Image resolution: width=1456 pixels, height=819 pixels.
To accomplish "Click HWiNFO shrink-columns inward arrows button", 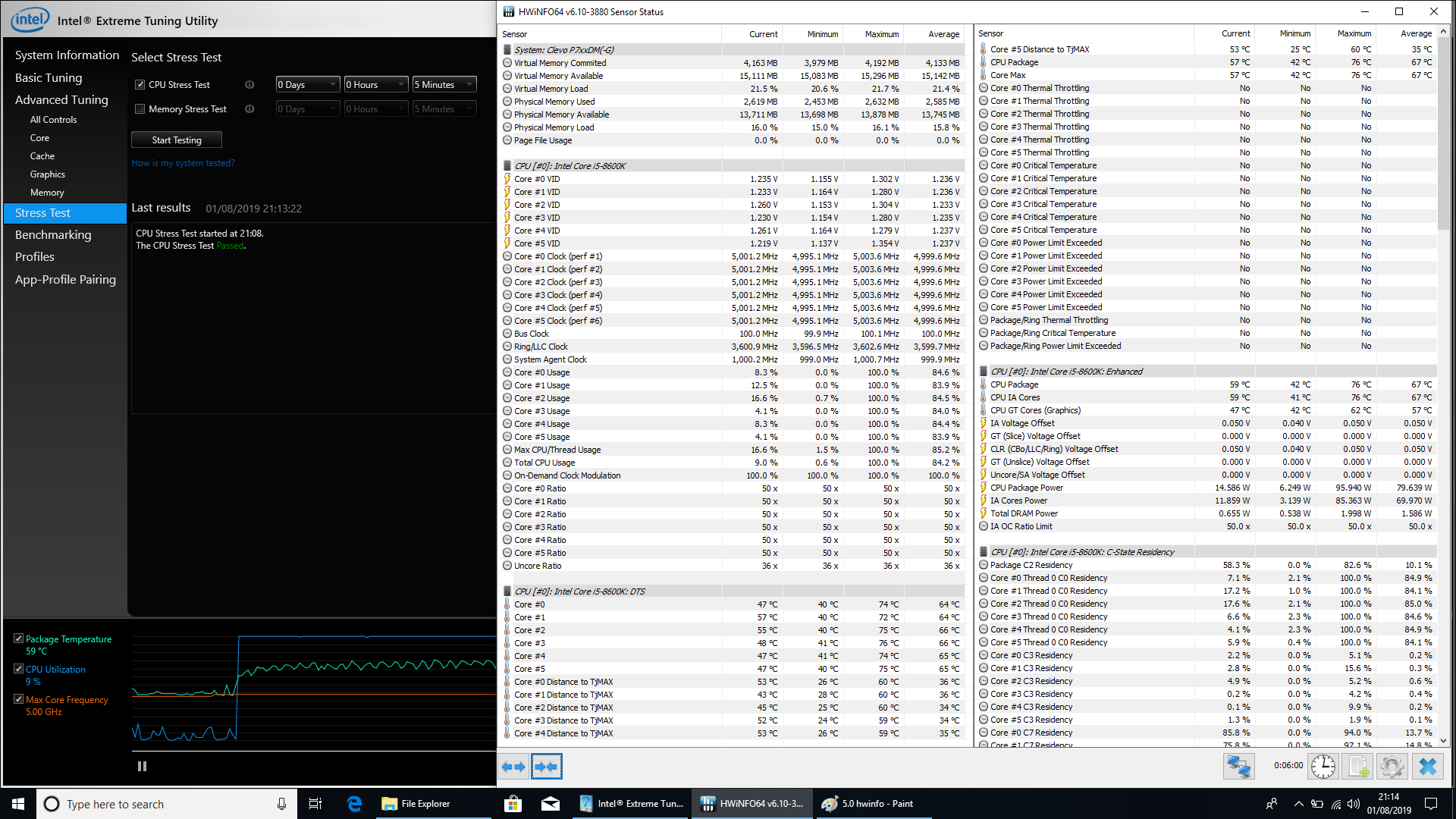I will tap(546, 767).
